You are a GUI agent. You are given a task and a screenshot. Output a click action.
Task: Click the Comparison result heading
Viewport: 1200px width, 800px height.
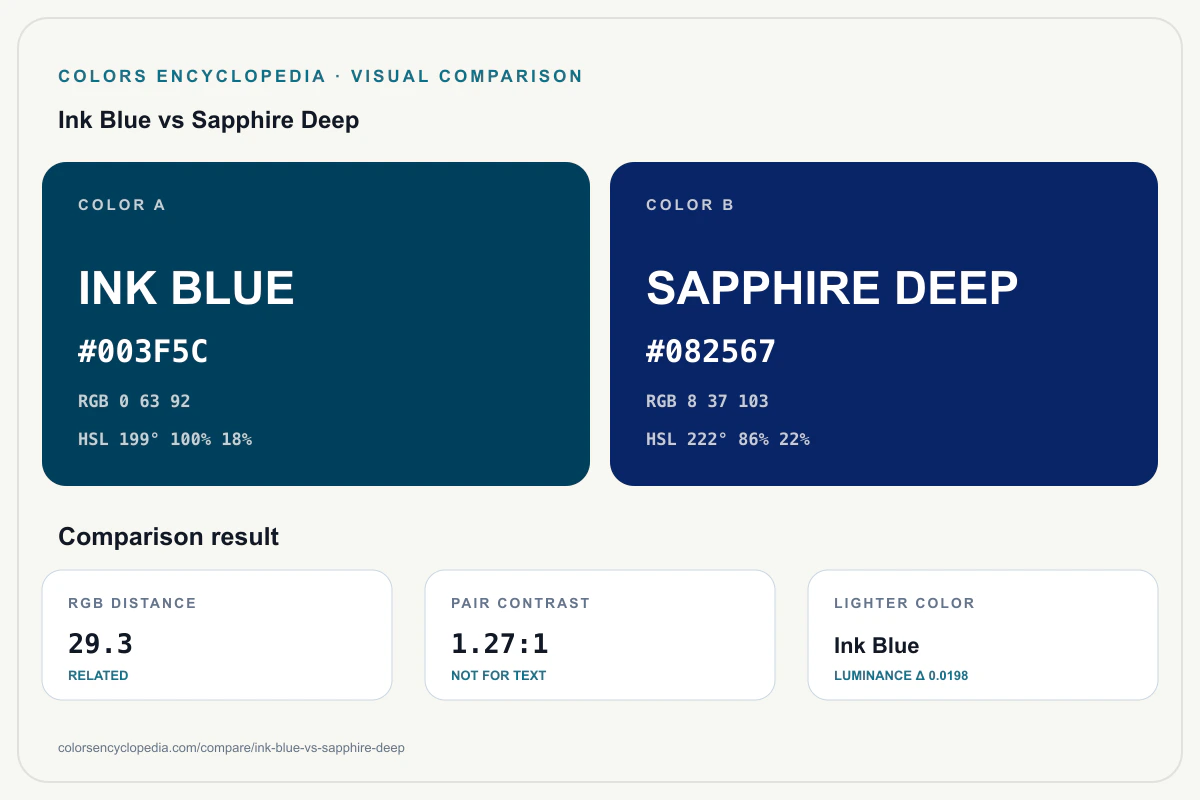pyautogui.click(x=169, y=537)
